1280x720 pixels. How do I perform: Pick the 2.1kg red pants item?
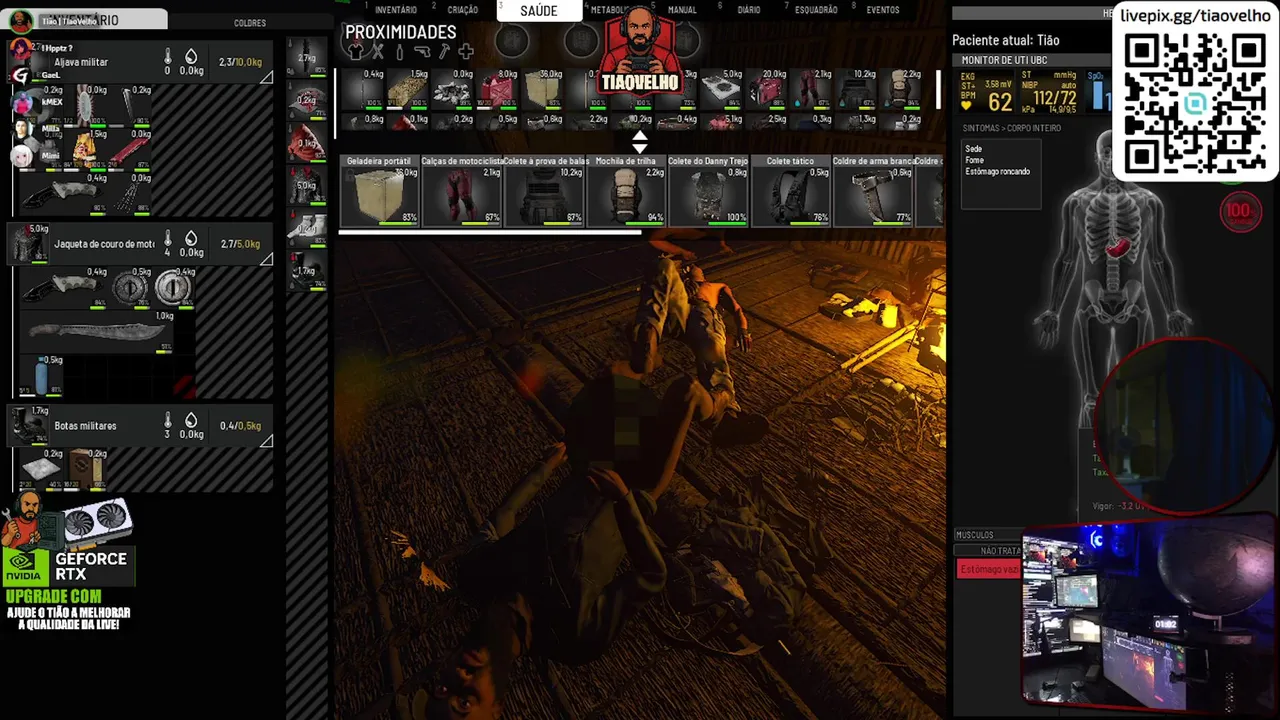click(812, 89)
